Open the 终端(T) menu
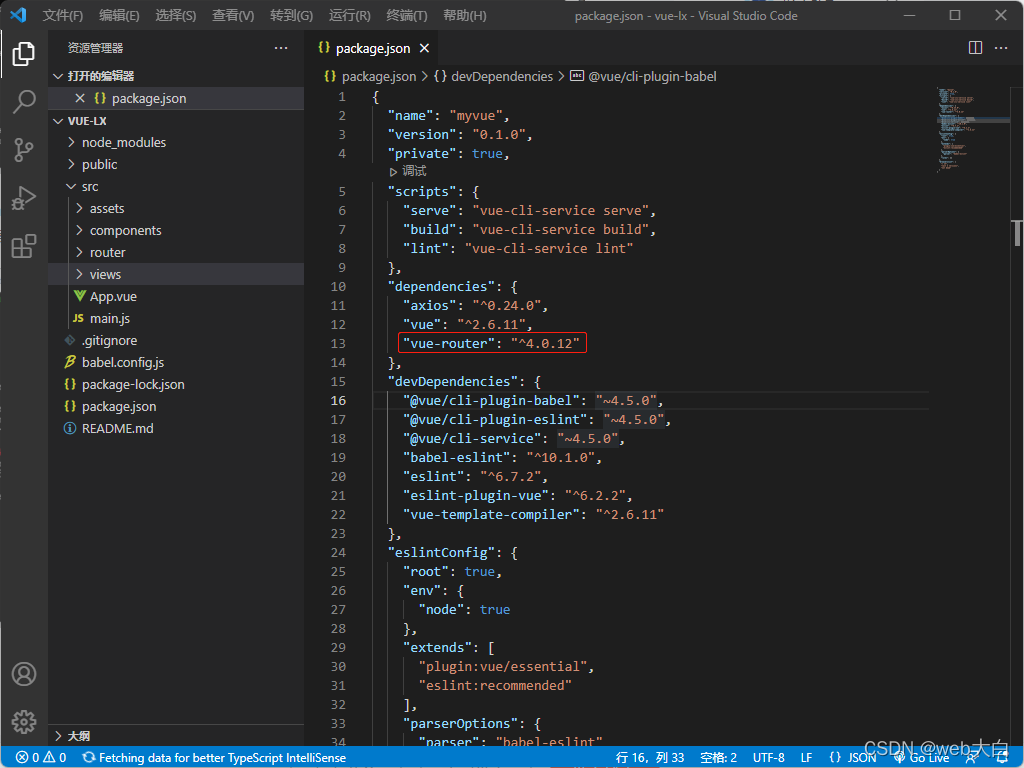1024x768 pixels. (x=407, y=16)
